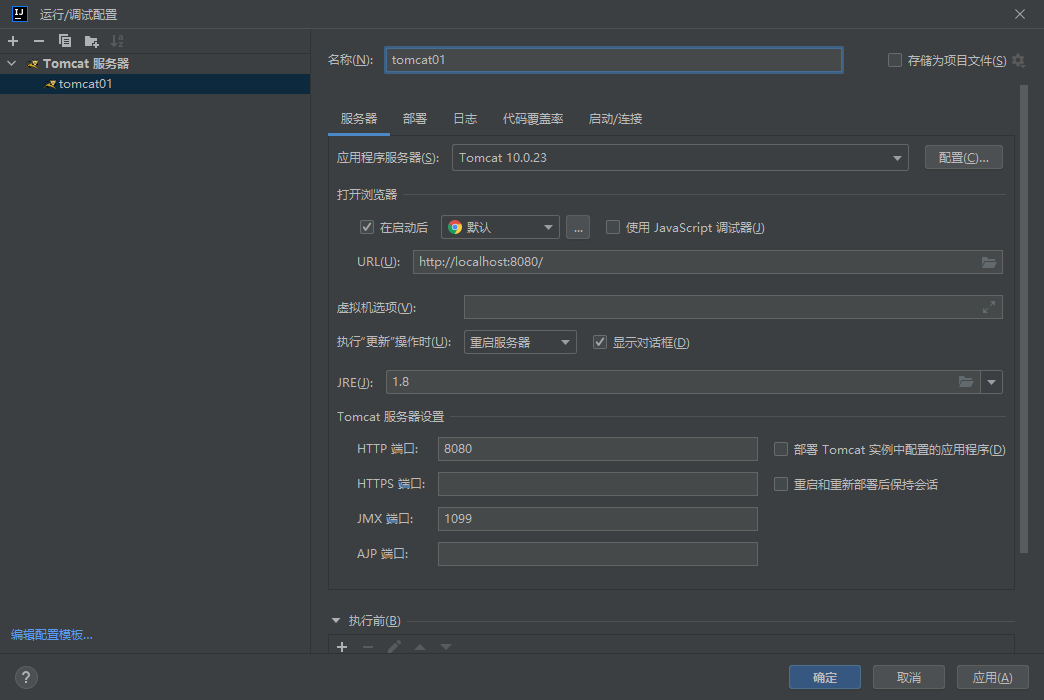
Task: Move 执行前 task up
Action: tap(420, 647)
